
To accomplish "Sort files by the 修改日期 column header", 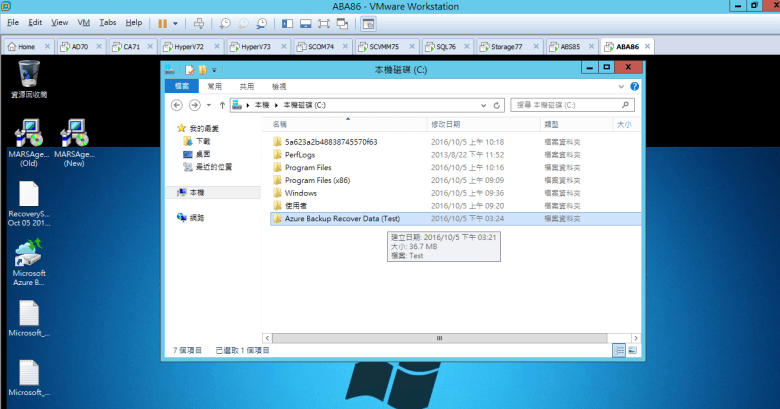I will [x=444, y=124].
